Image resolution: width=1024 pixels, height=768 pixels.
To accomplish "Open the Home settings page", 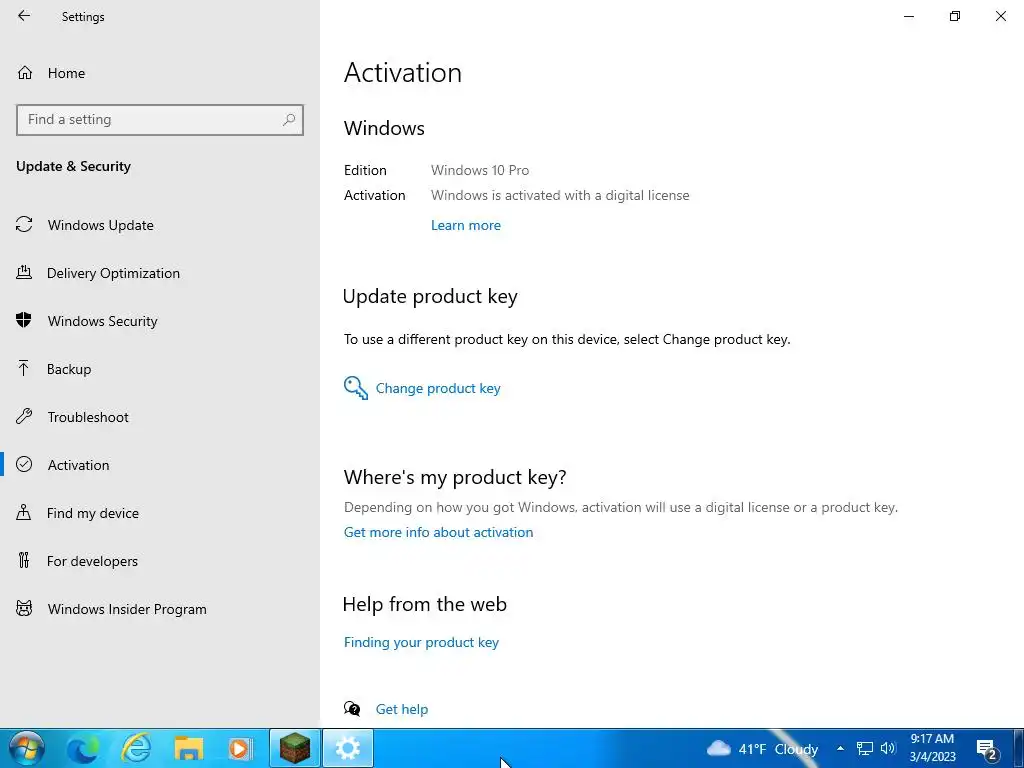I will click(x=160, y=73).
